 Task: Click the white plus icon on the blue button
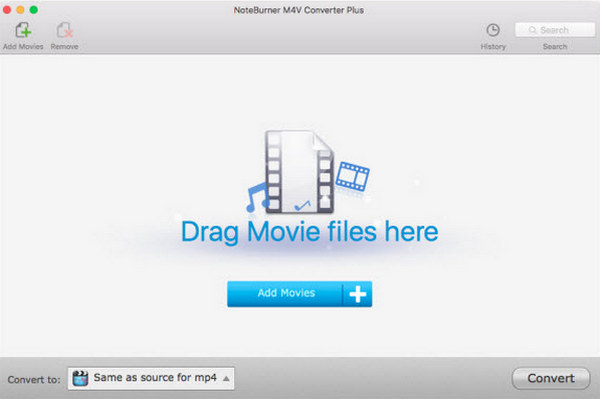pyautogui.click(x=357, y=294)
